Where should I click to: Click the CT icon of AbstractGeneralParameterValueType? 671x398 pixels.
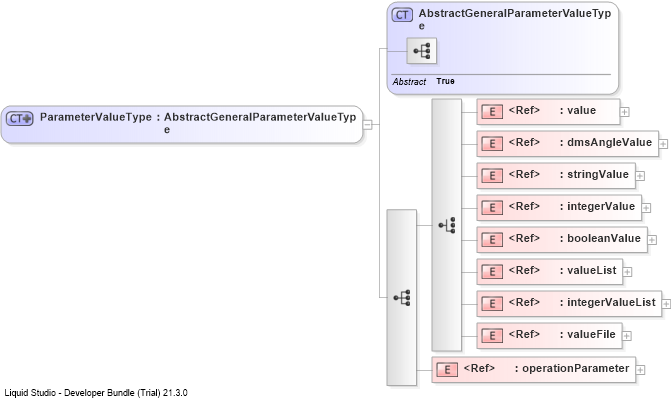[x=402, y=15]
